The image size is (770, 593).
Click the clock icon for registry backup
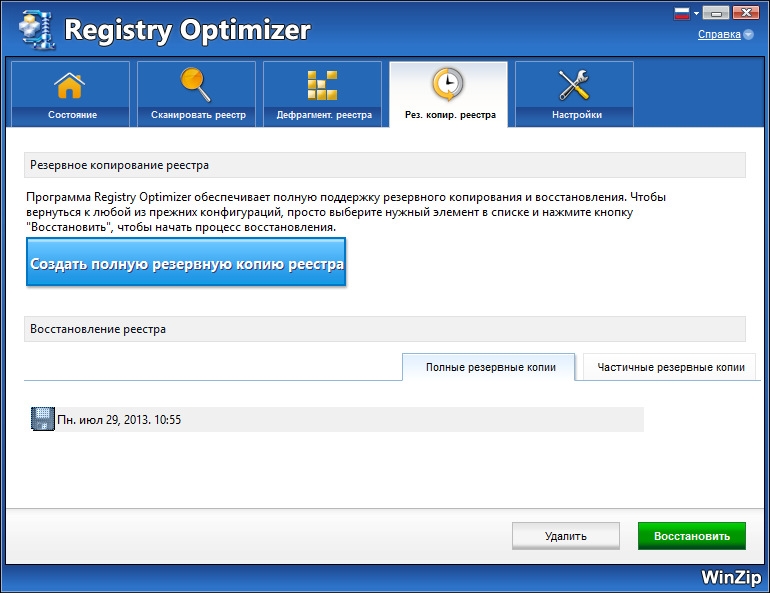point(447,84)
